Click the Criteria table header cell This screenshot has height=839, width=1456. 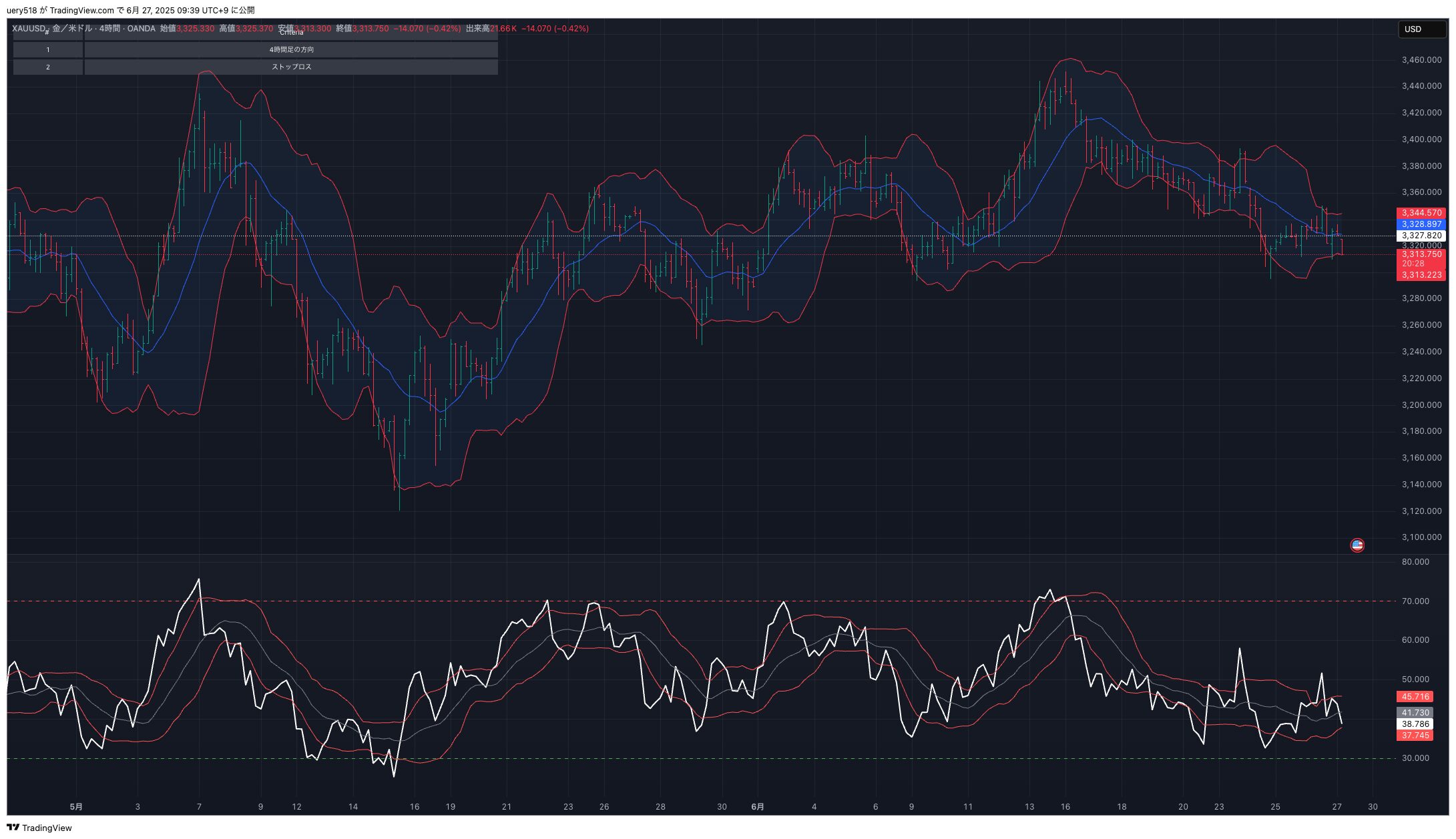tap(291, 33)
